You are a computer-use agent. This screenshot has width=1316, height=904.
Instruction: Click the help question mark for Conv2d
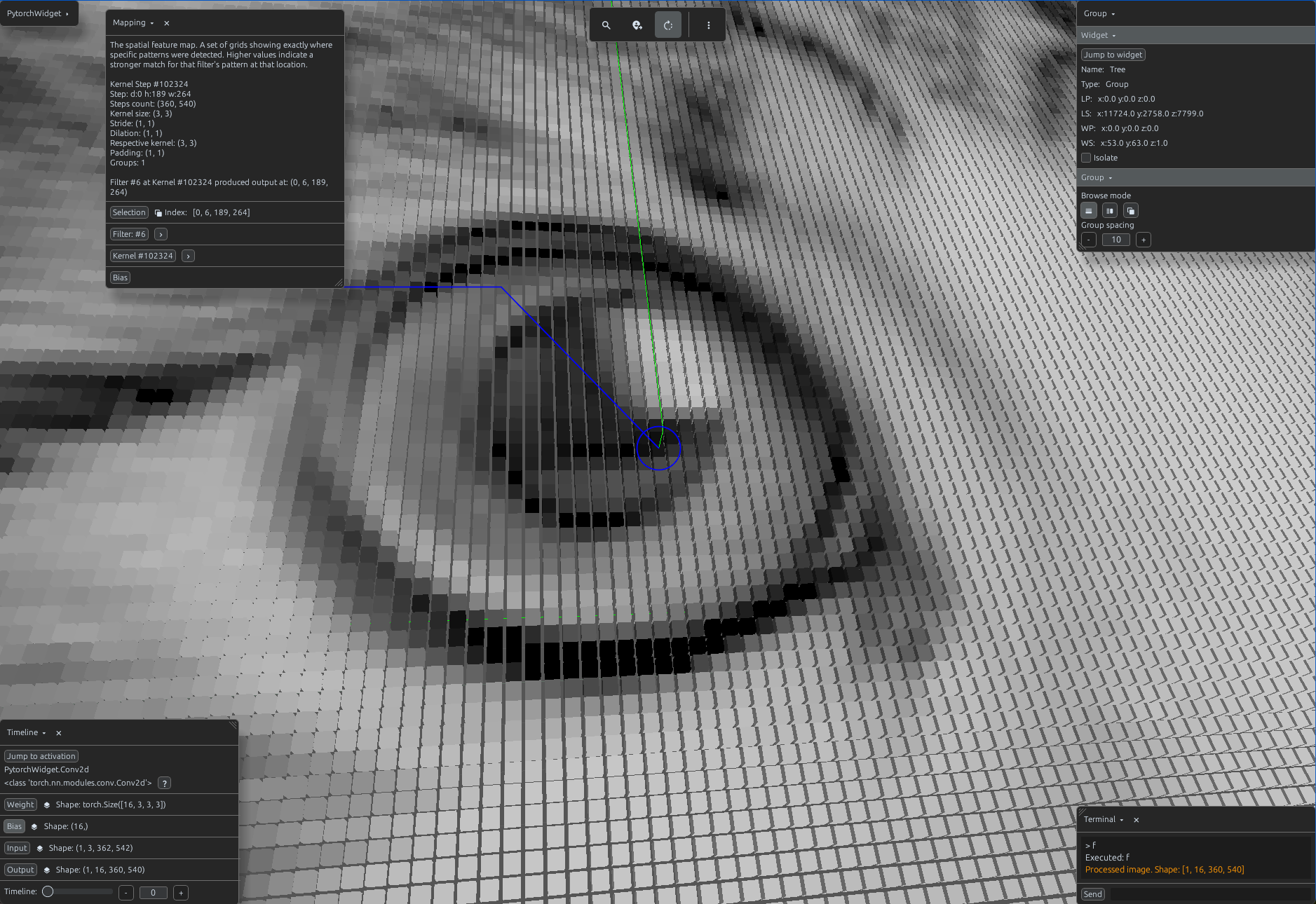coord(164,783)
